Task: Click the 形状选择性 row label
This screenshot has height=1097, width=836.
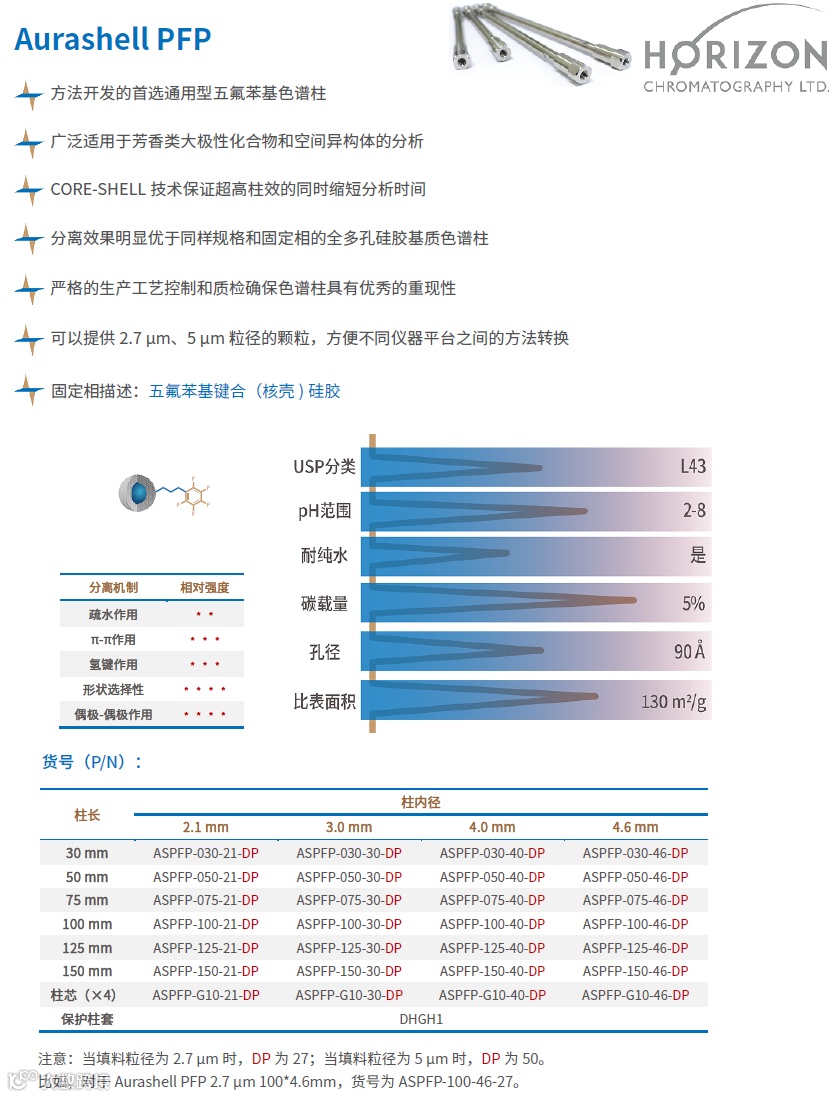Action: click(x=113, y=690)
